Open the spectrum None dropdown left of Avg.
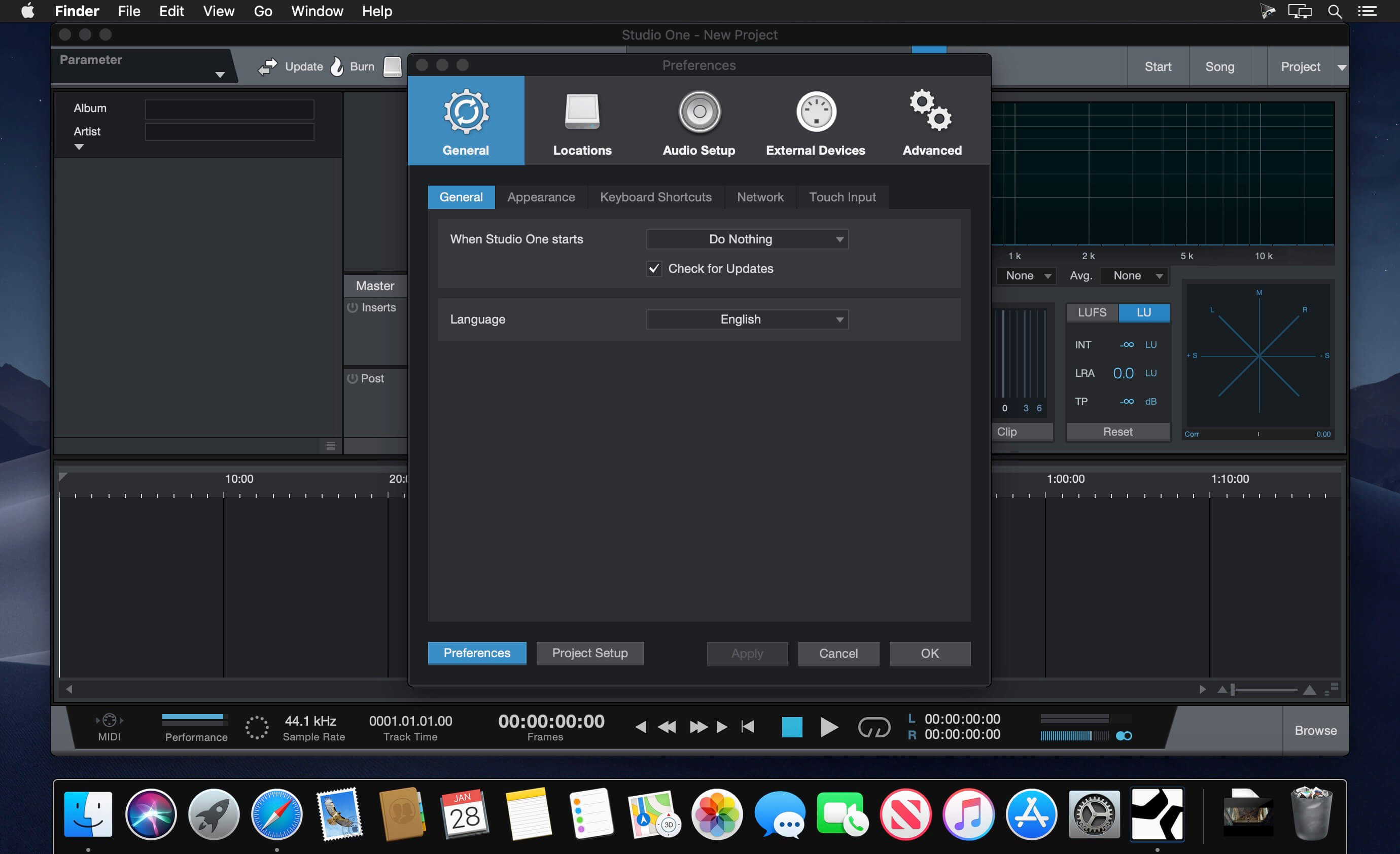This screenshot has width=1400, height=854. pyautogui.click(x=1026, y=275)
